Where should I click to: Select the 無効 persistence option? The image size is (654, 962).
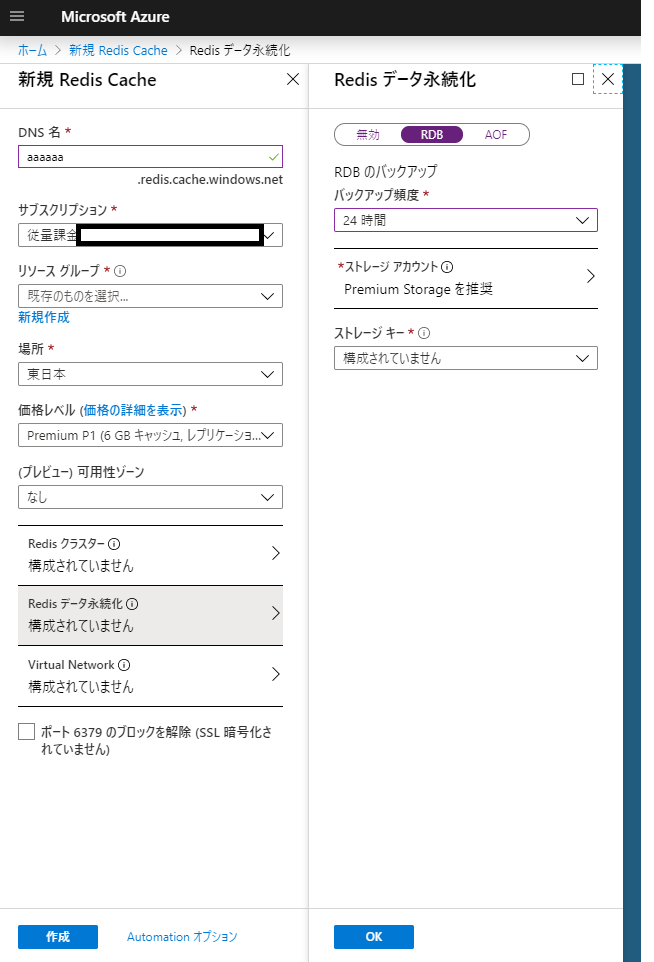(368, 134)
